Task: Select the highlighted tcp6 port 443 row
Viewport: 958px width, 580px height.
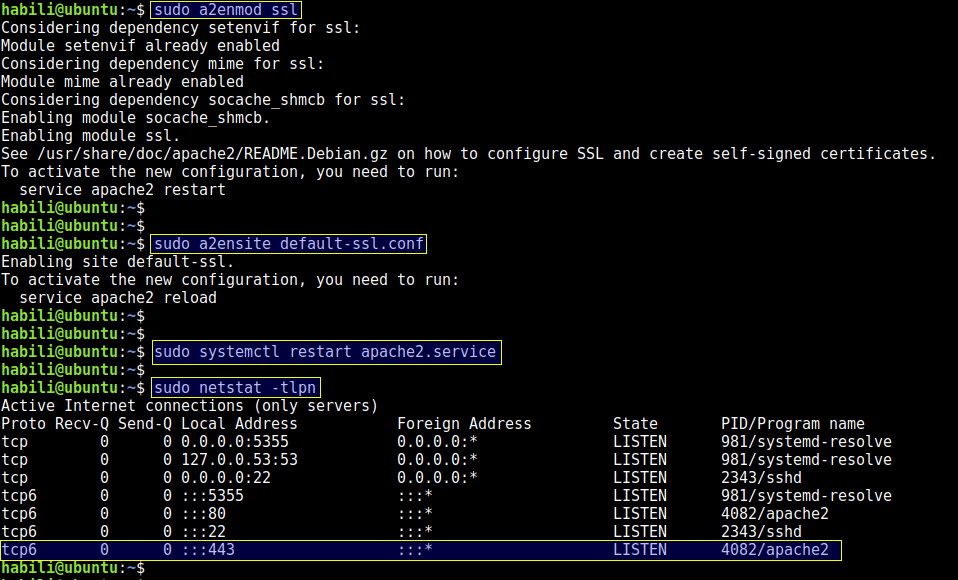Action: tap(420, 550)
